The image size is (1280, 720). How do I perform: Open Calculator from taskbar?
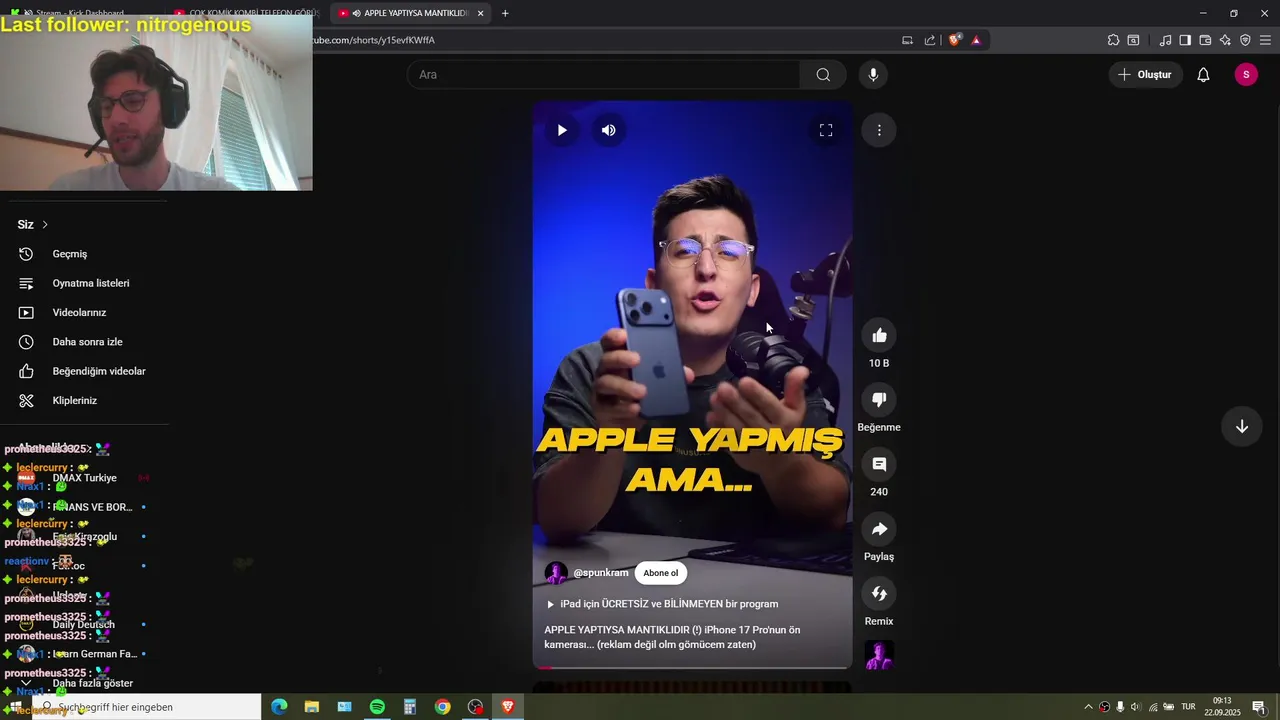point(410,707)
